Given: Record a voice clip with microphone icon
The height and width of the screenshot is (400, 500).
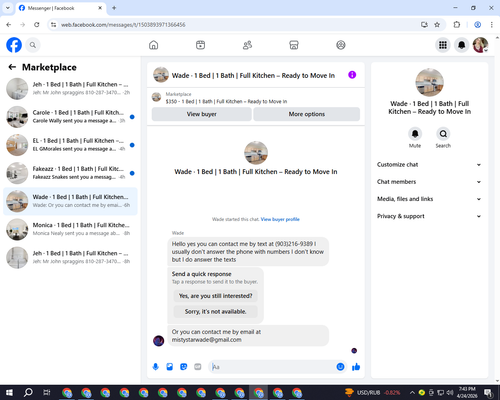Looking at the screenshot, I should (x=155, y=367).
